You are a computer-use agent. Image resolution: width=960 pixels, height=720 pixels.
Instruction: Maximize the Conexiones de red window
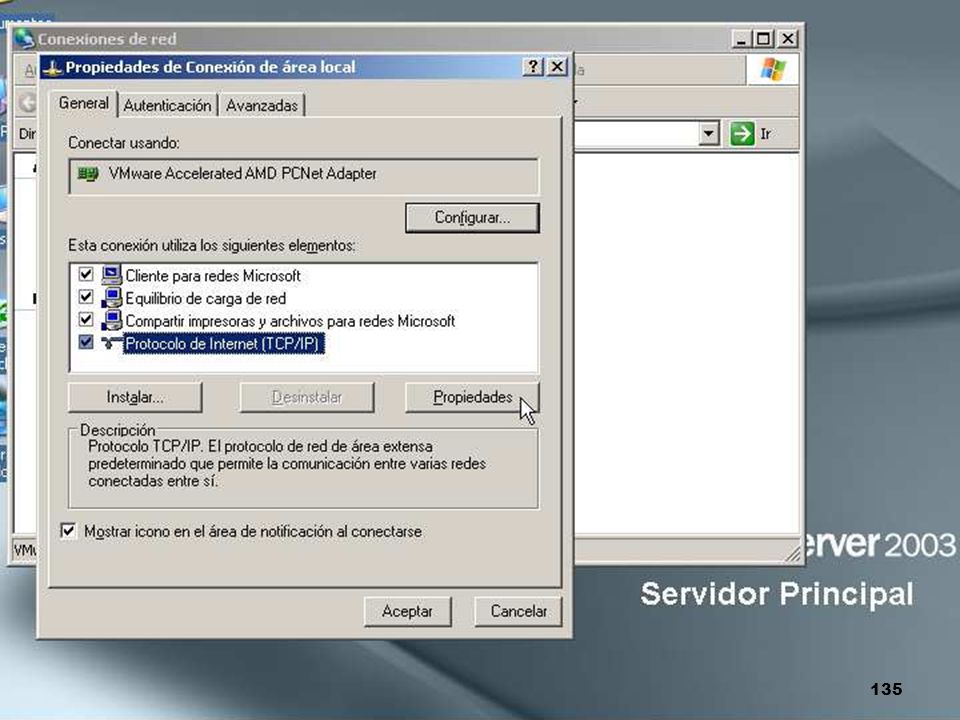pyautogui.click(x=763, y=39)
